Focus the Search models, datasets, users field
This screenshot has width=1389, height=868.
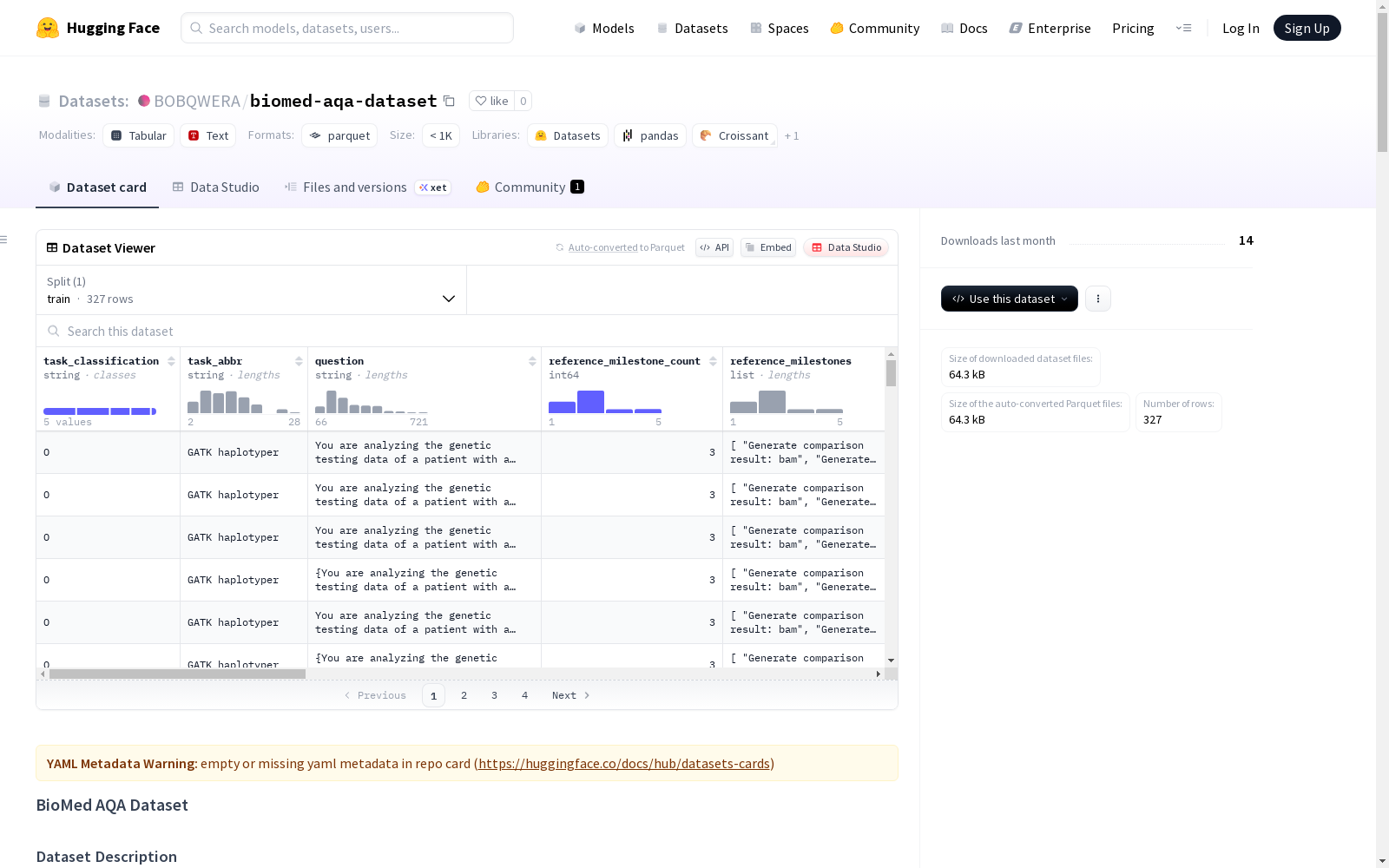[x=347, y=28]
